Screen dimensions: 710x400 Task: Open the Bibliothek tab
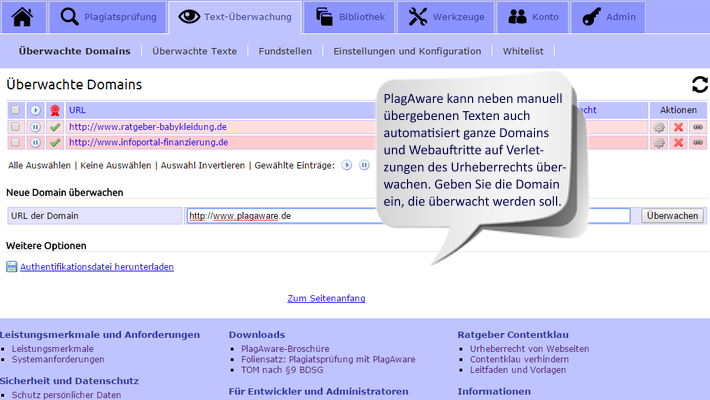349,17
